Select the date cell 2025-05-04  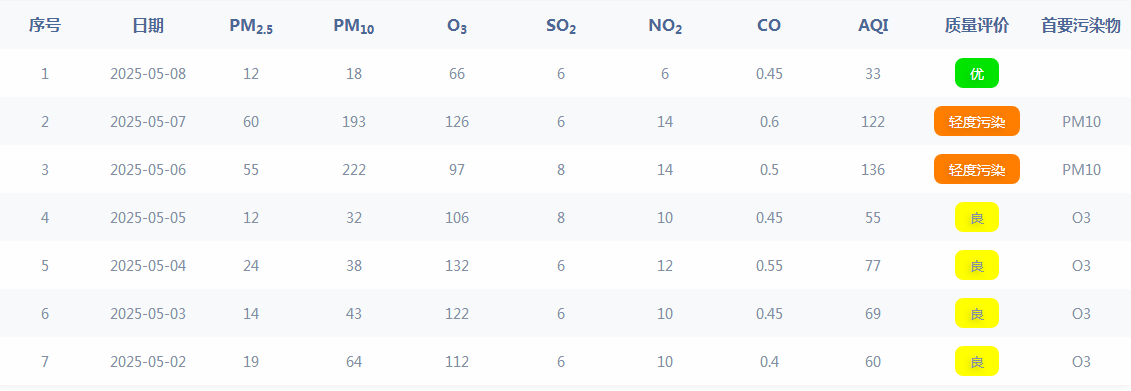(x=148, y=265)
